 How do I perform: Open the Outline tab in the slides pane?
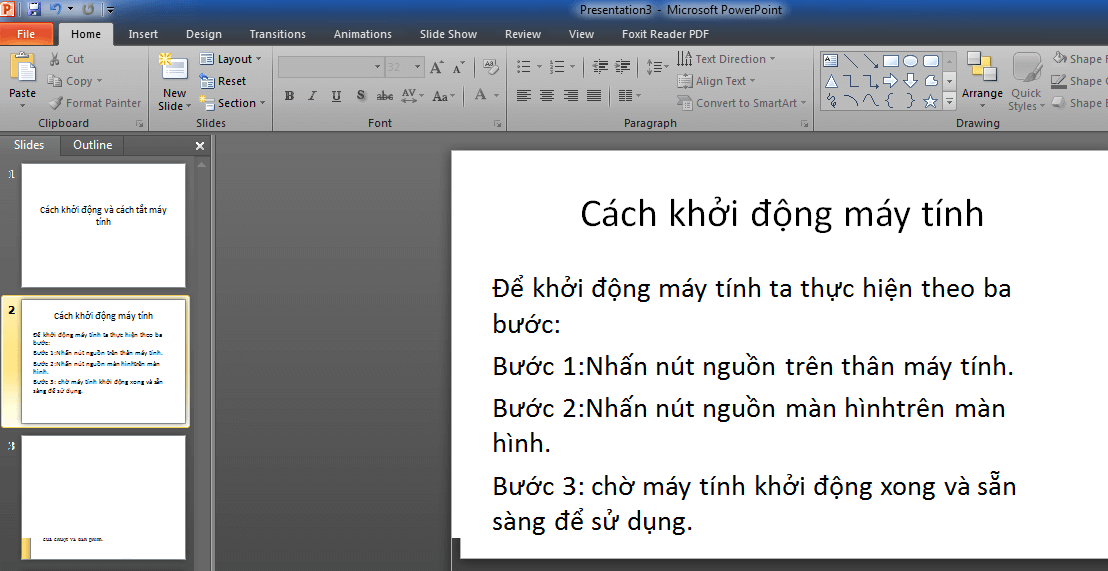pos(92,145)
